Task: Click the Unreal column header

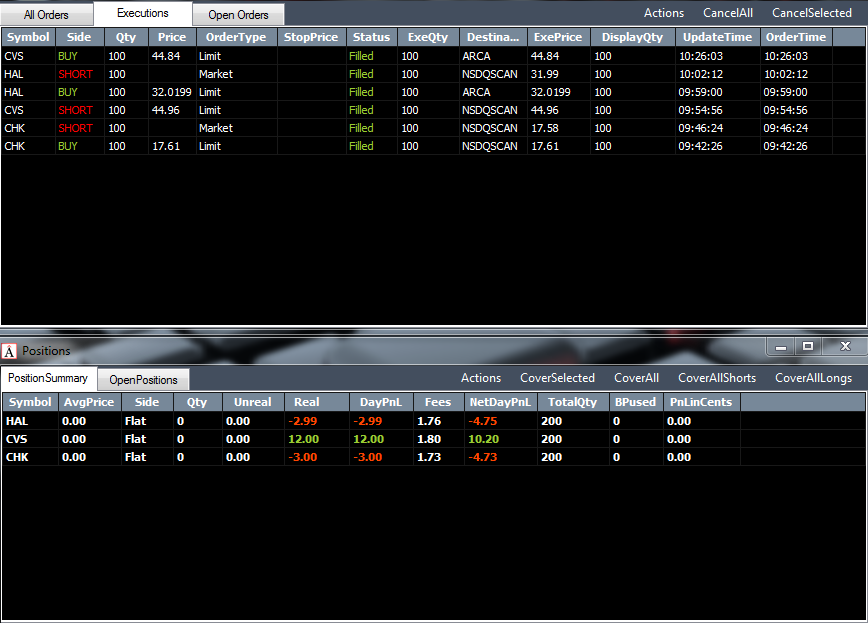Action: pyautogui.click(x=252, y=402)
